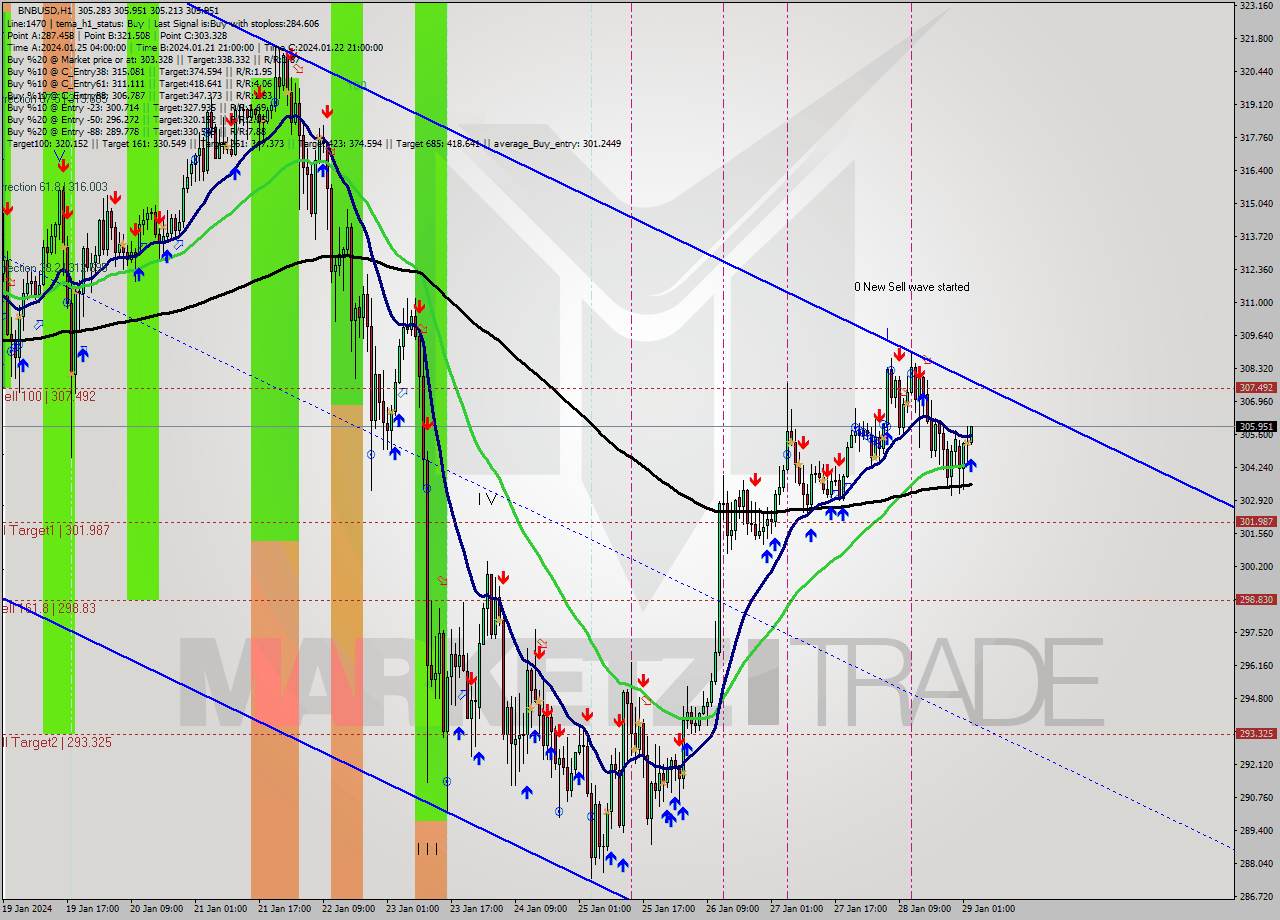The image size is (1280, 920).
Task: Click the blue buy arrow beside latest candle
Action: click(x=970, y=465)
